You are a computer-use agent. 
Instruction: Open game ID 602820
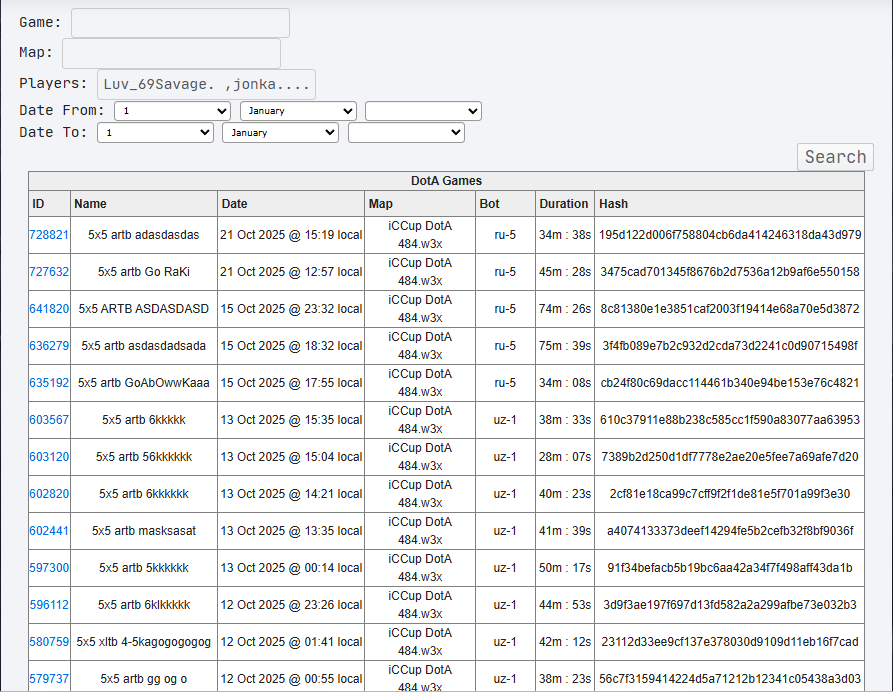49,494
